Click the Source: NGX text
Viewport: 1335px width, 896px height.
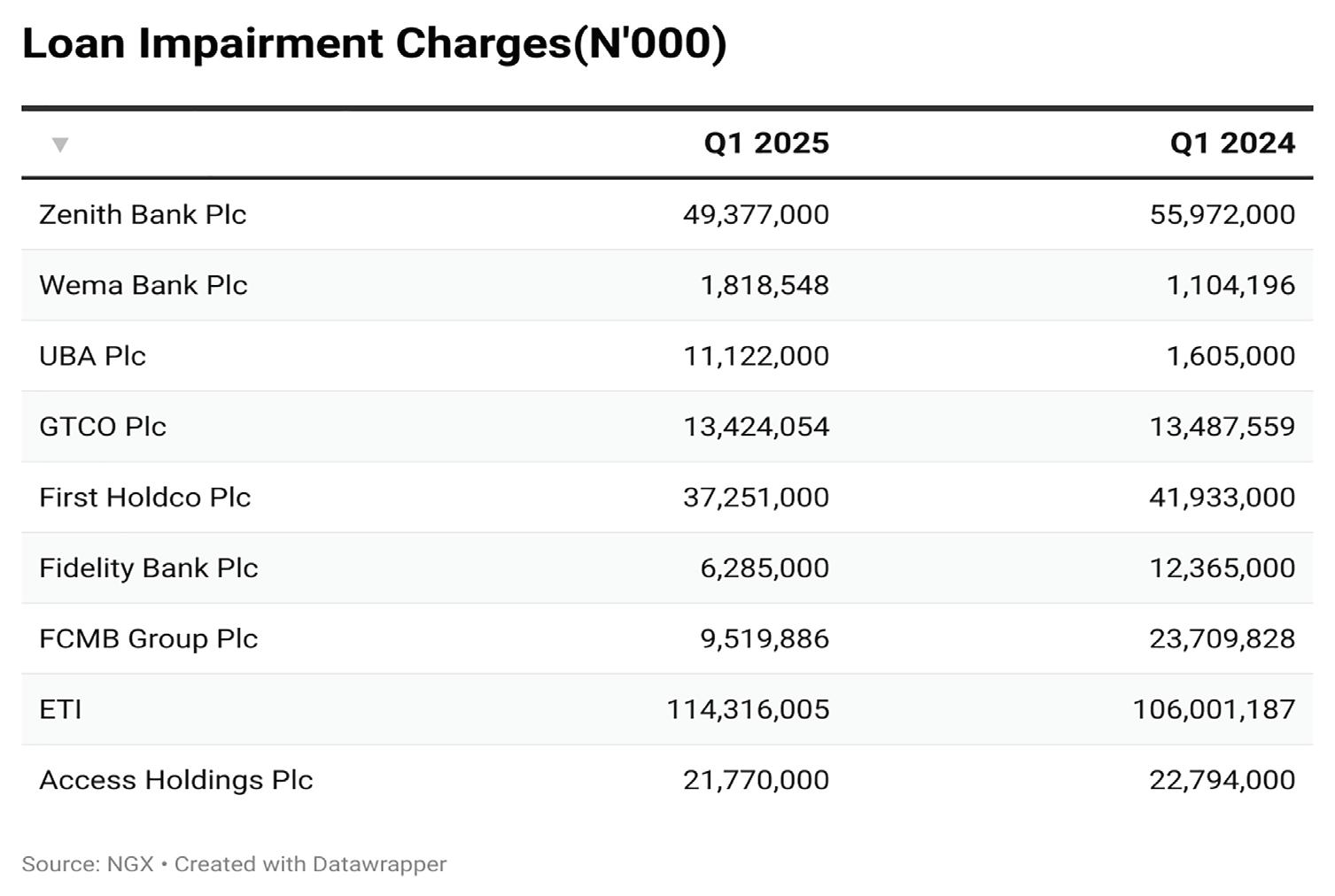(88, 864)
